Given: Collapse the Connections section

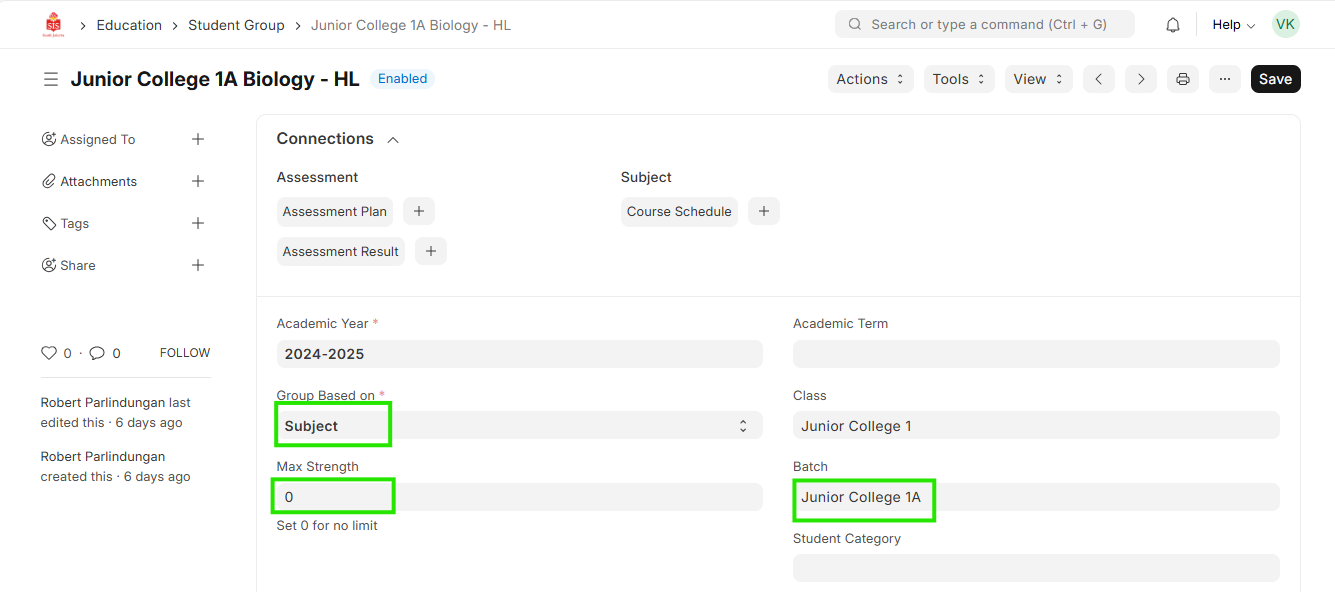Looking at the screenshot, I should 393,140.
